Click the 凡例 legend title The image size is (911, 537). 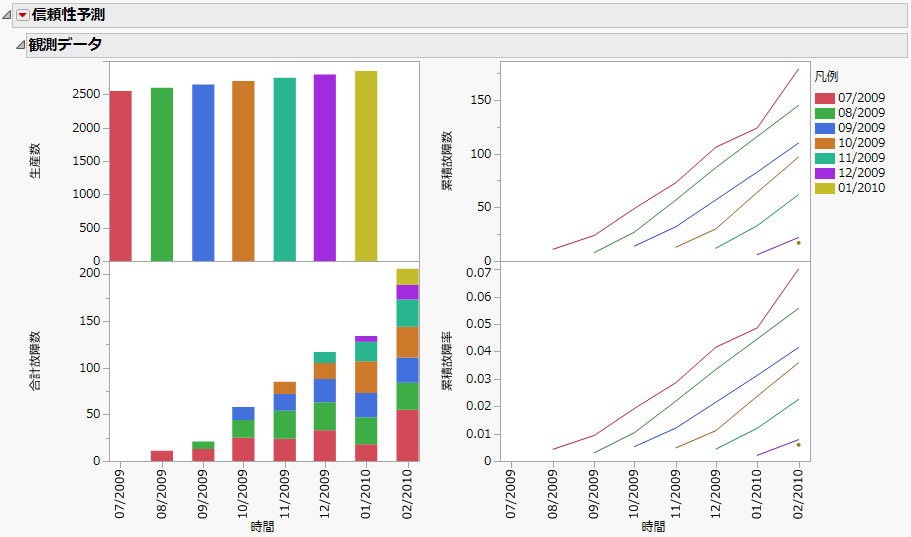tap(826, 77)
